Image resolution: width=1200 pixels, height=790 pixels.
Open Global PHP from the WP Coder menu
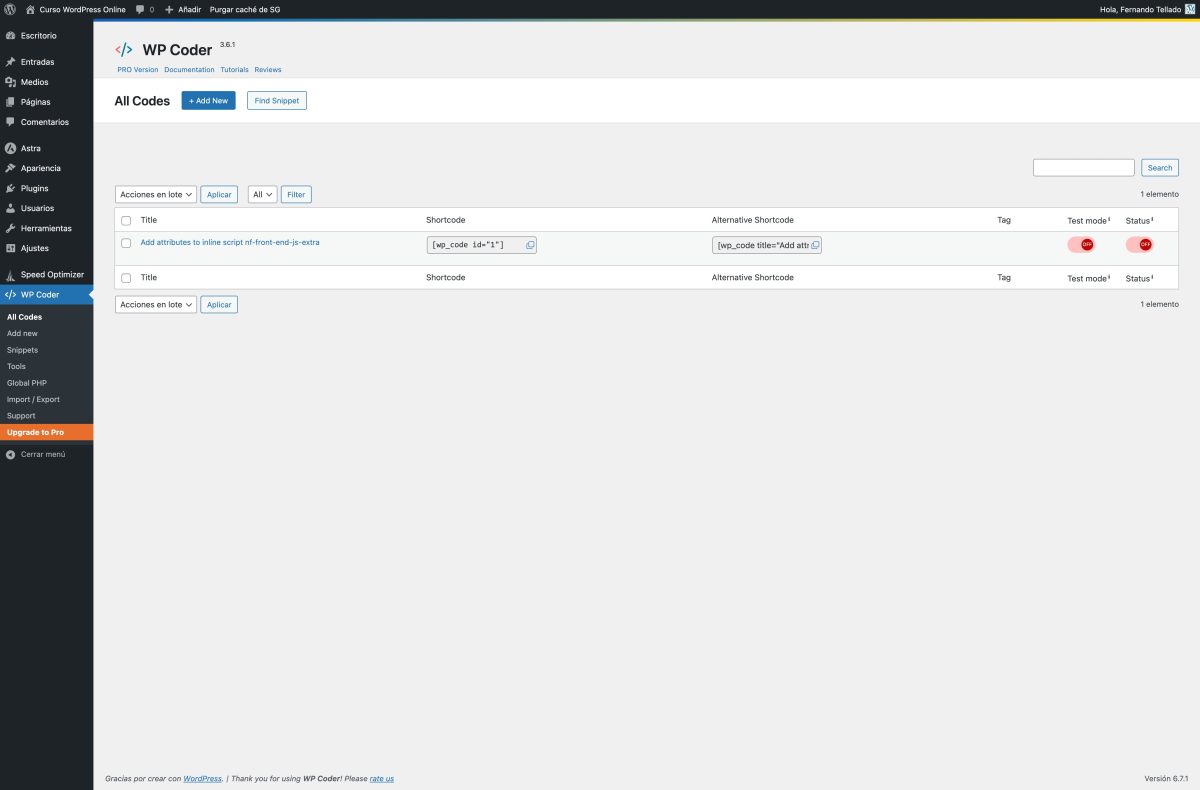25,382
